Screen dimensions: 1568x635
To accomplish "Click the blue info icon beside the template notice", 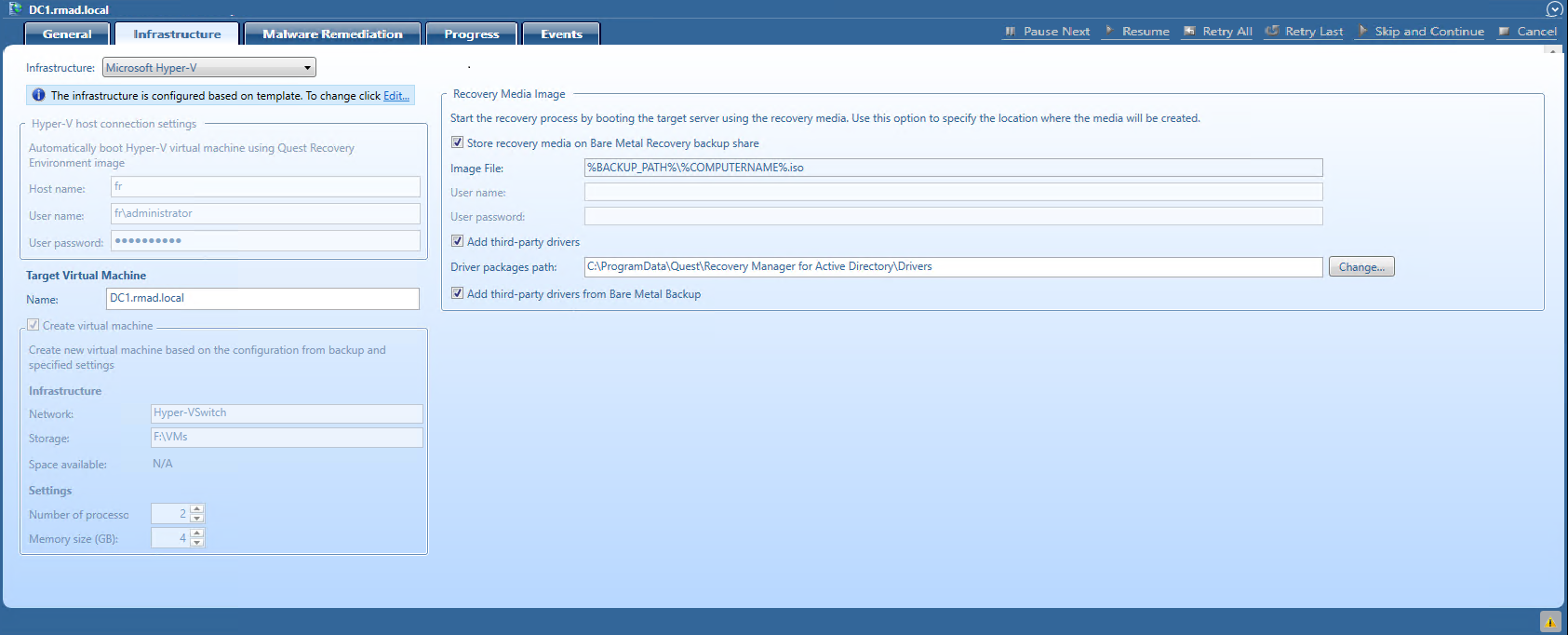I will (x=38, y=95).
